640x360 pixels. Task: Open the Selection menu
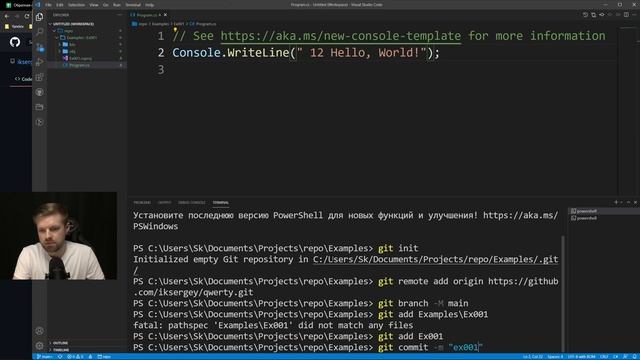pyautogui.click(x=76, y=5)
